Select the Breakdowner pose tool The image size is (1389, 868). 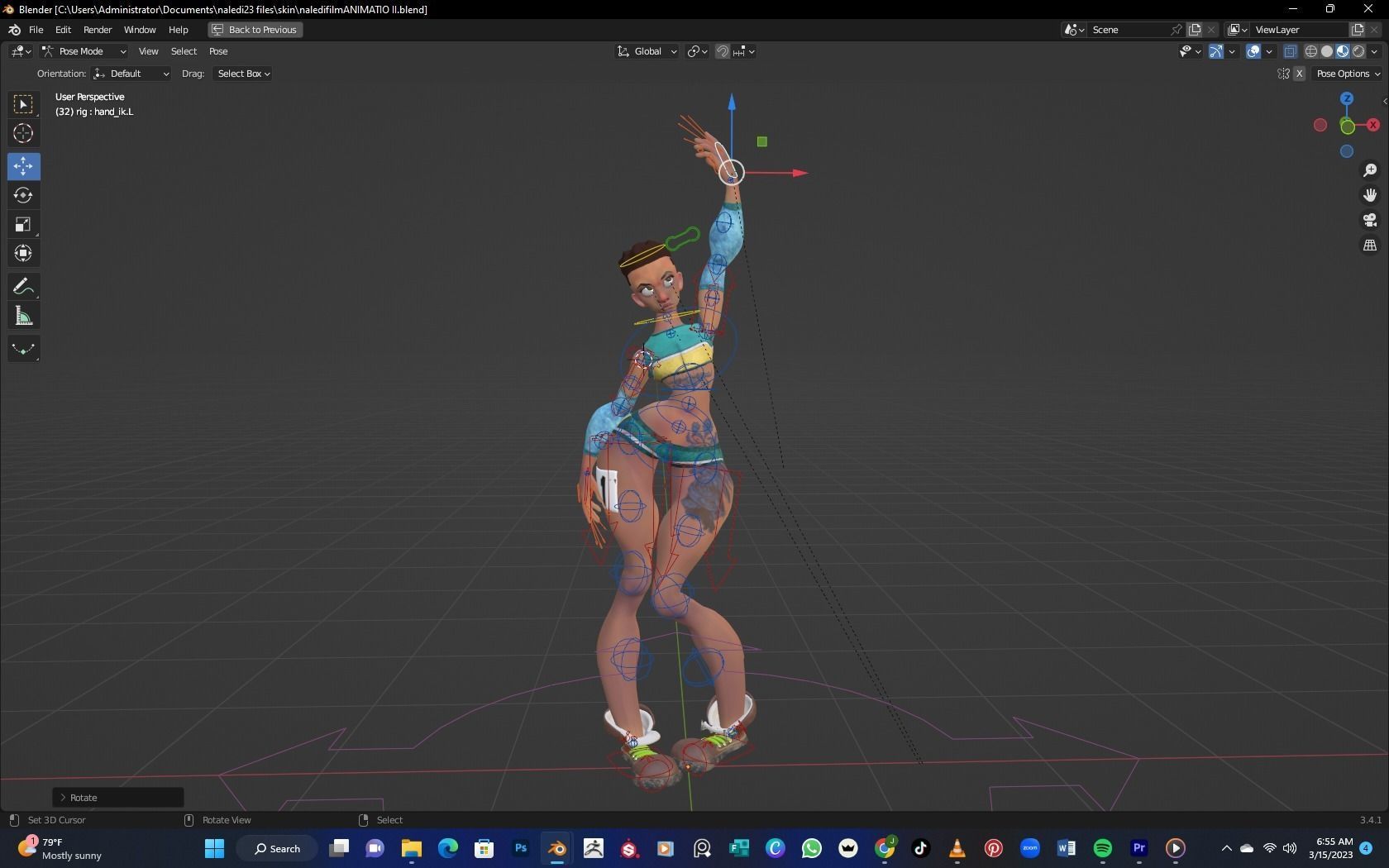23,349
